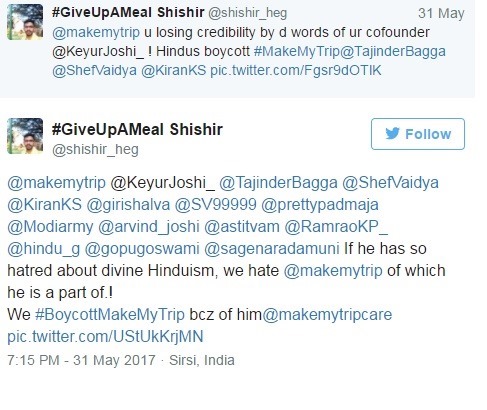Select the @gopugoswami mention
This screenshot has height=410, width=487.
142,249
